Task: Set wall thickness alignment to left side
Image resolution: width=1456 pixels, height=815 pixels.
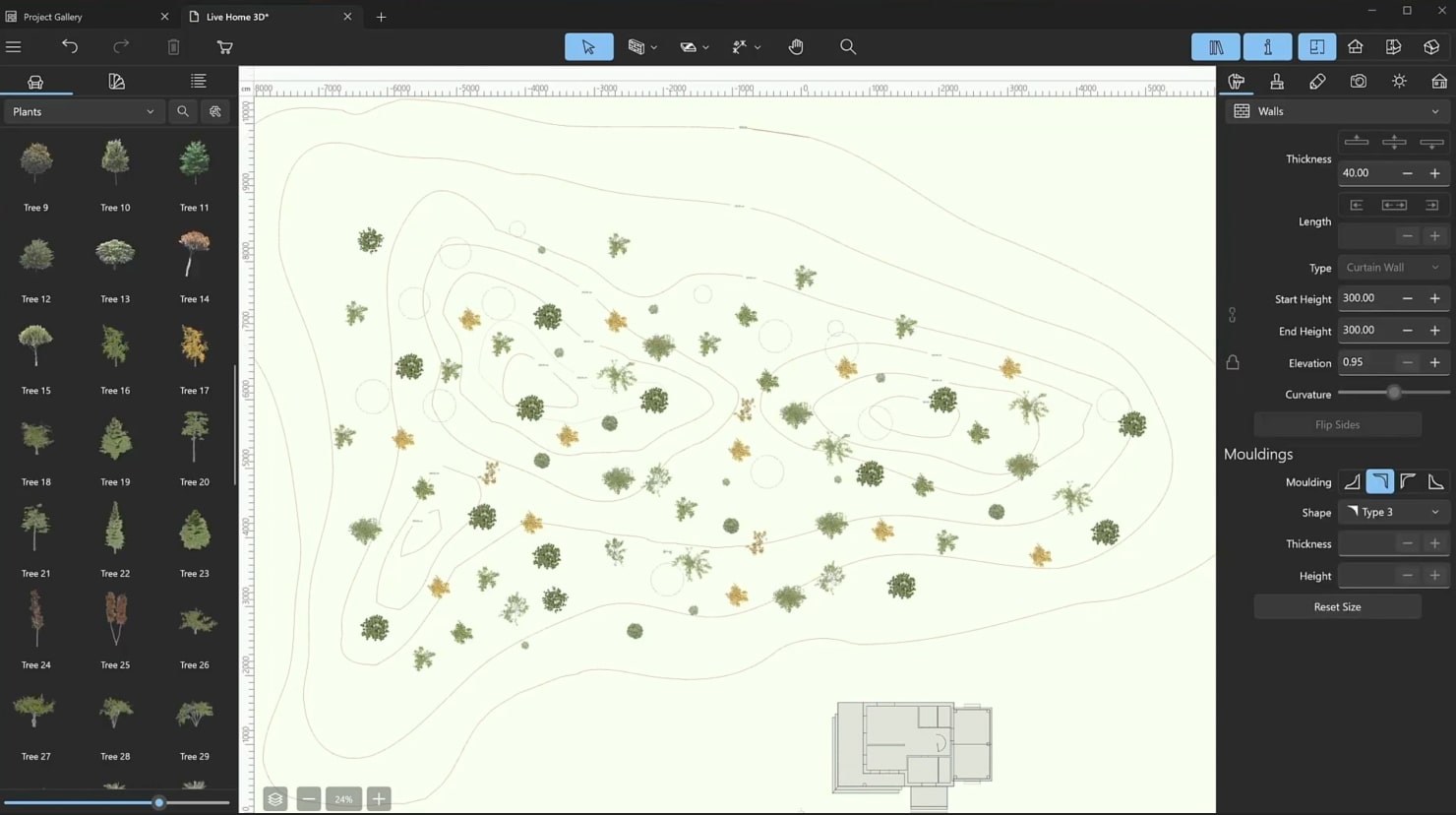Action: pyautogui.click(x=1357, y=142)
